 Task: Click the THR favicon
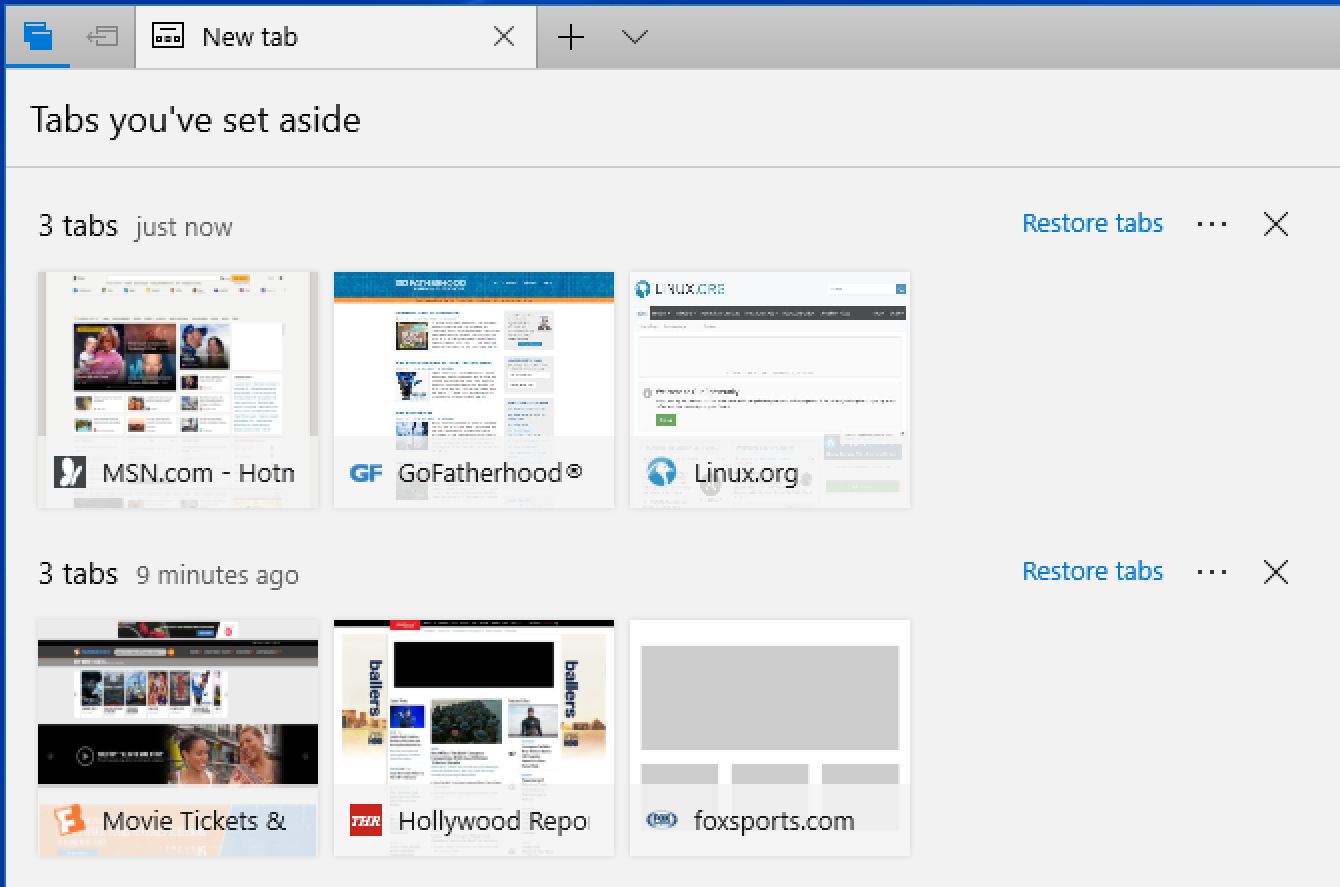tap(366, 820)
